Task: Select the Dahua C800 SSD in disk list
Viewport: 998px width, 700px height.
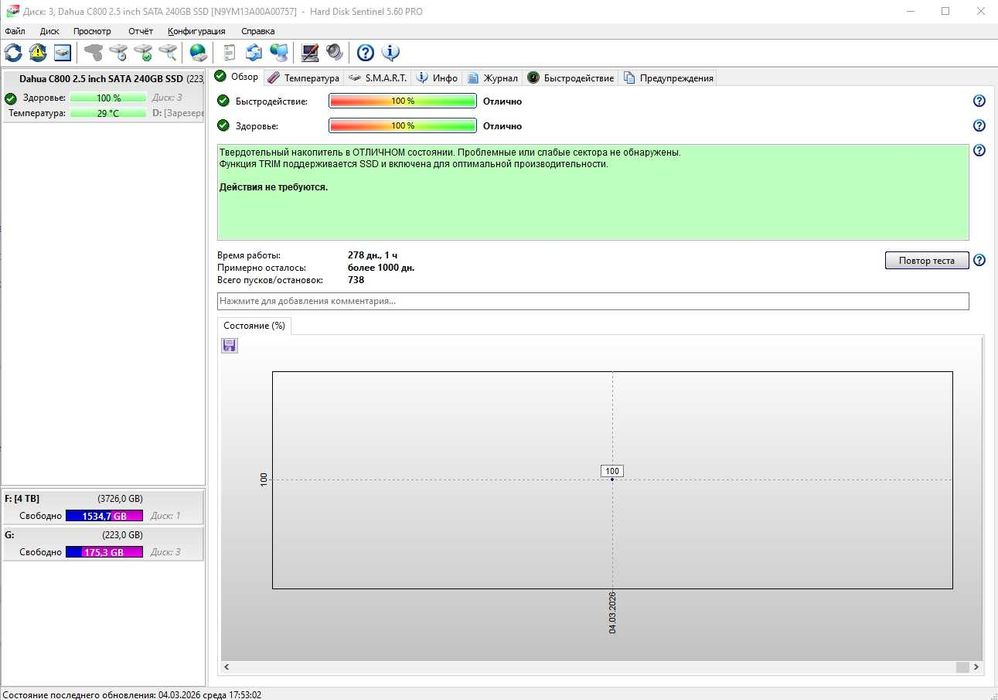Action: point(101,79)
